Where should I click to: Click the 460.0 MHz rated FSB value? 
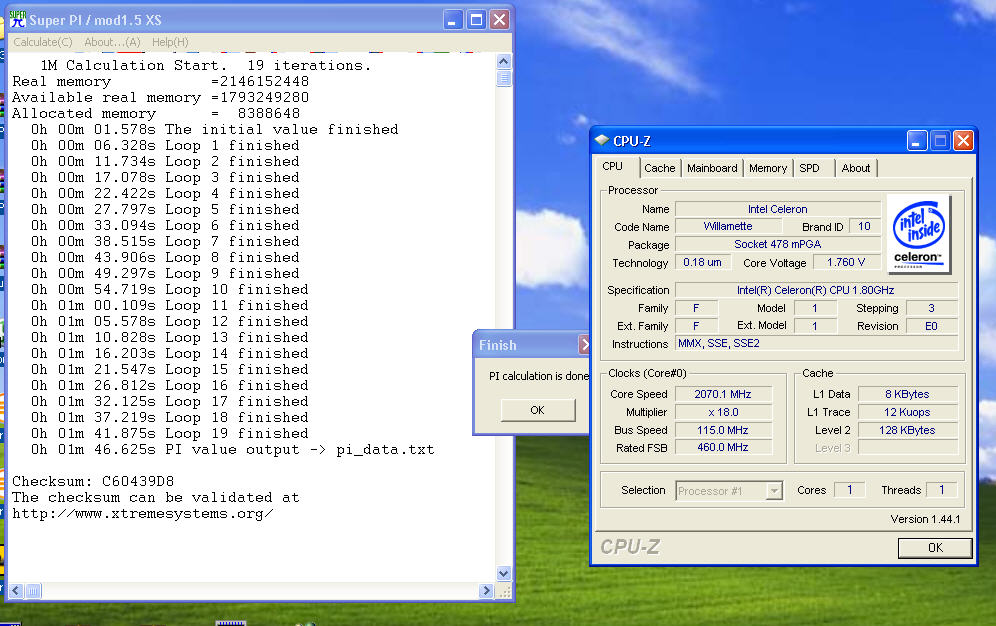coord(723,448)
